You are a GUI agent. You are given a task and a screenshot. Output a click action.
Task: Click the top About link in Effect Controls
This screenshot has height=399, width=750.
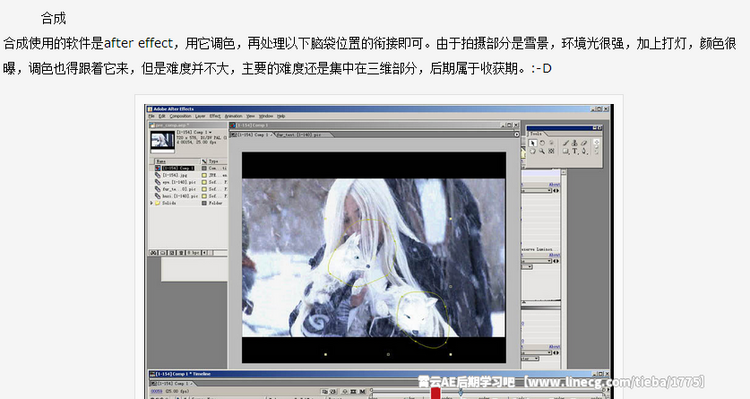coord(554,185)
